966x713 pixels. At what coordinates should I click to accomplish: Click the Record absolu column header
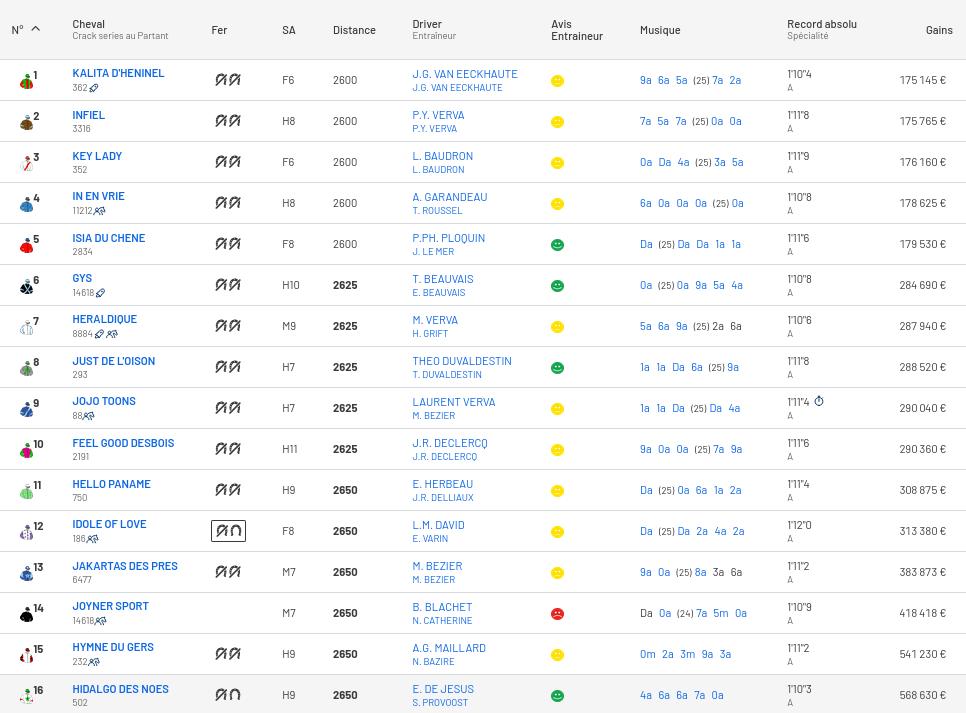821,24
